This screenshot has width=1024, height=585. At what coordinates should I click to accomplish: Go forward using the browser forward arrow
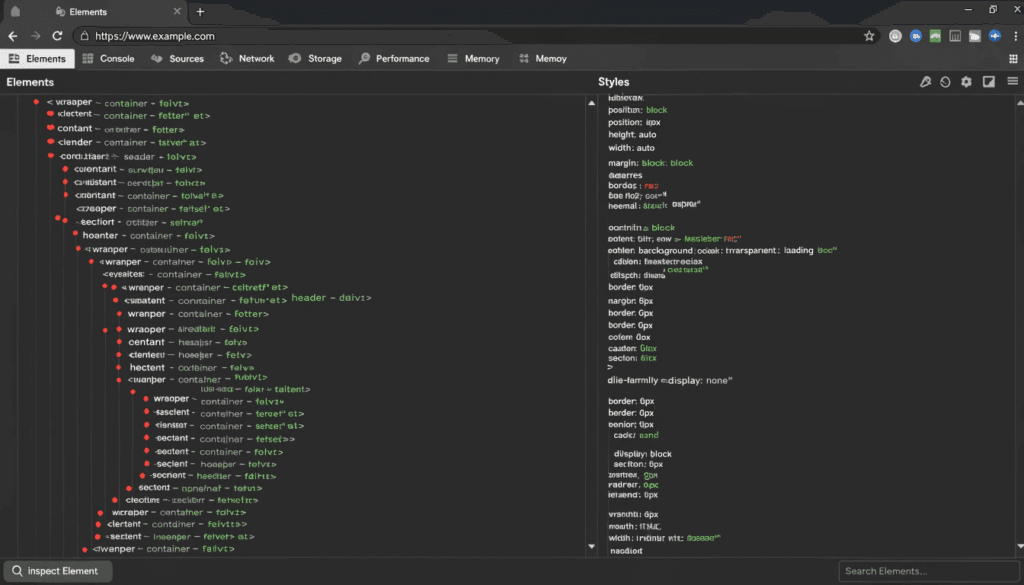[x=35, y=36]
